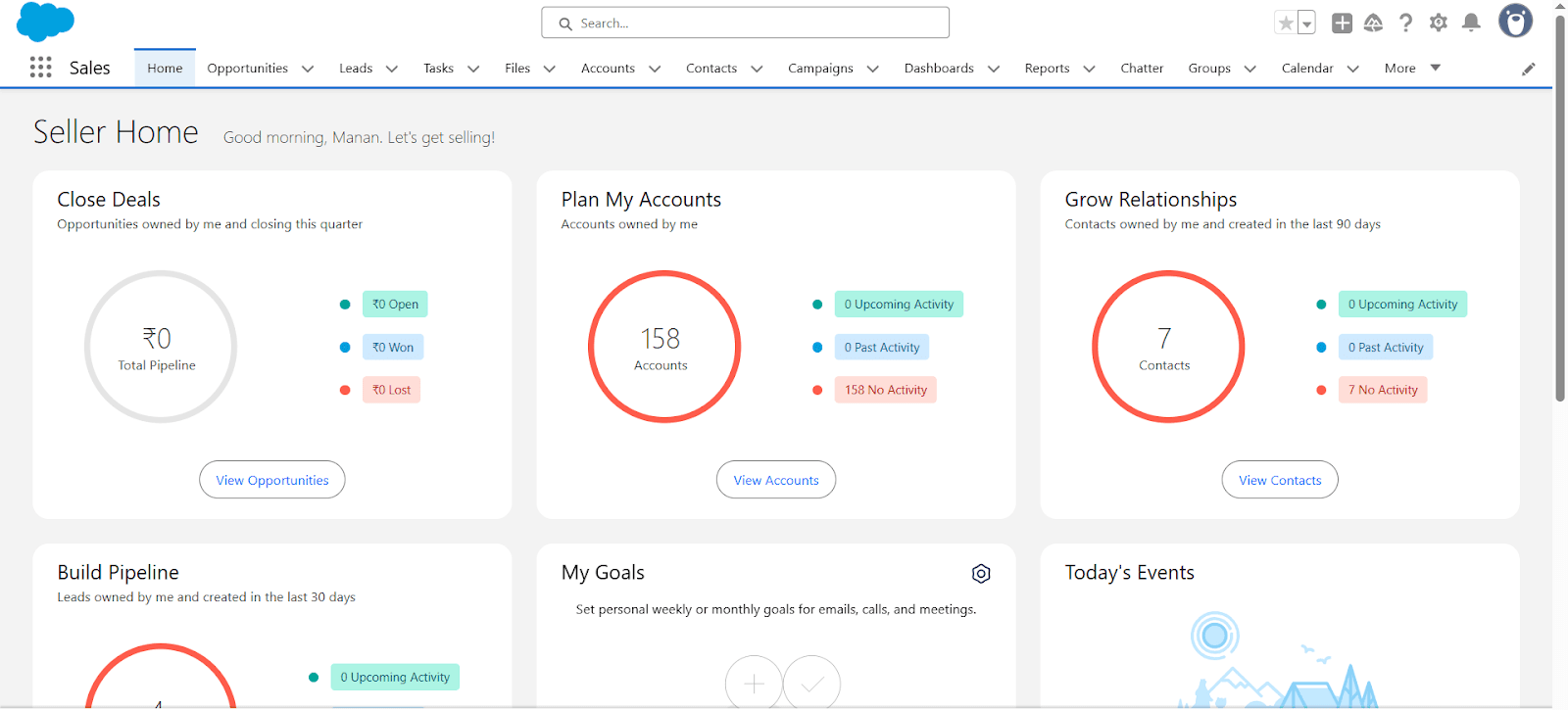Add this page to favorites with the star

(1286, 23)
